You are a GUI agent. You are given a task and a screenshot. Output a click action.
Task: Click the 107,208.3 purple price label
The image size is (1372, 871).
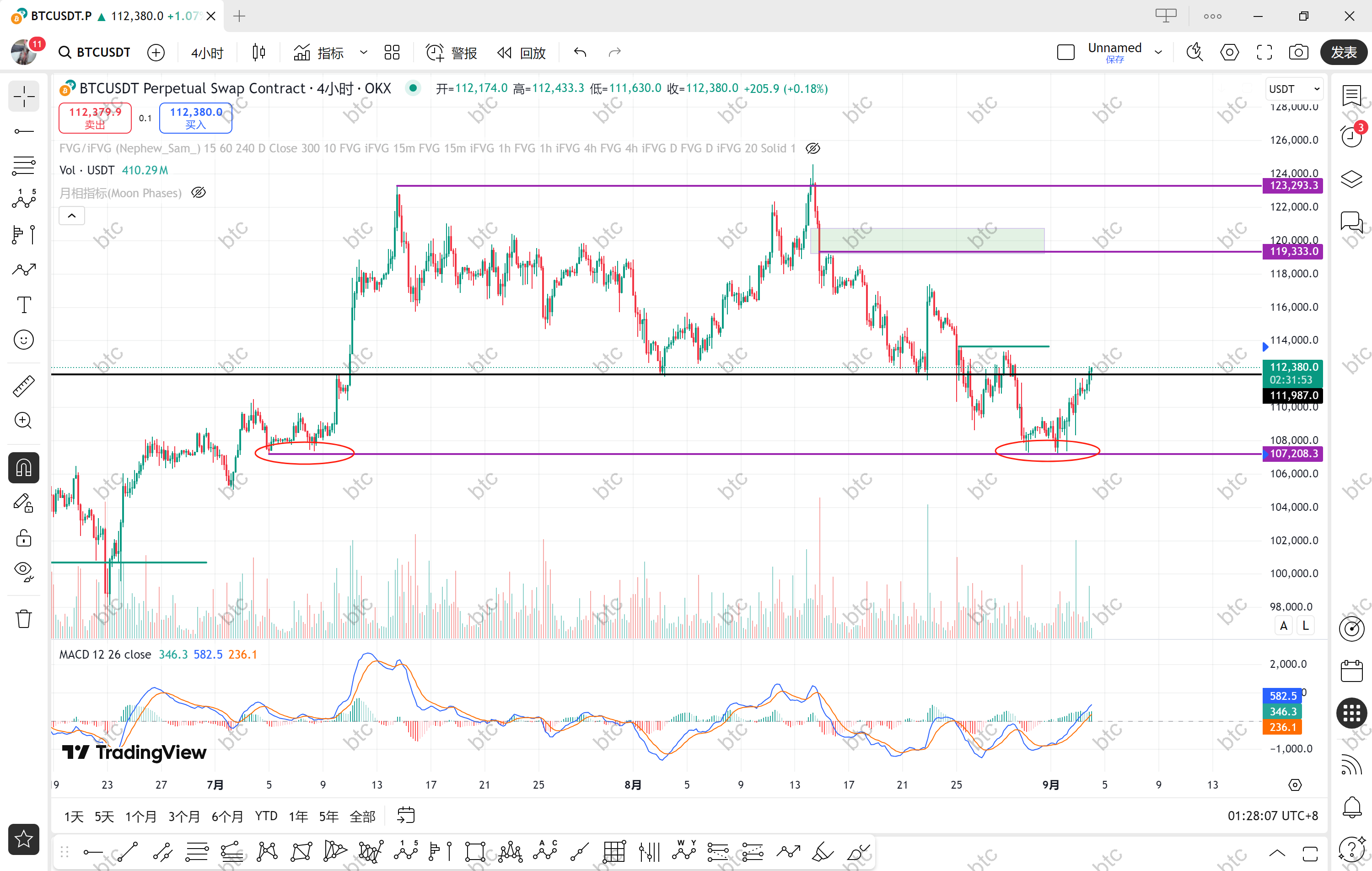click(1292, 454)
